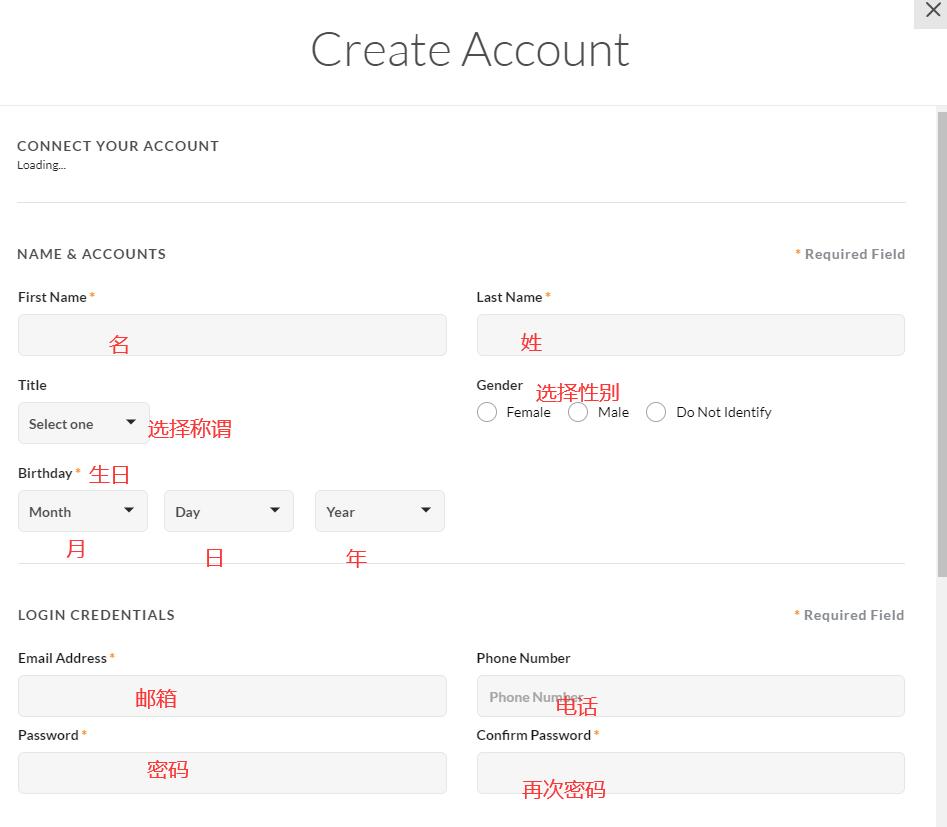Focus the Last Name text box
The height and width of the screenshot is (827, 947).
coord(690,335)
